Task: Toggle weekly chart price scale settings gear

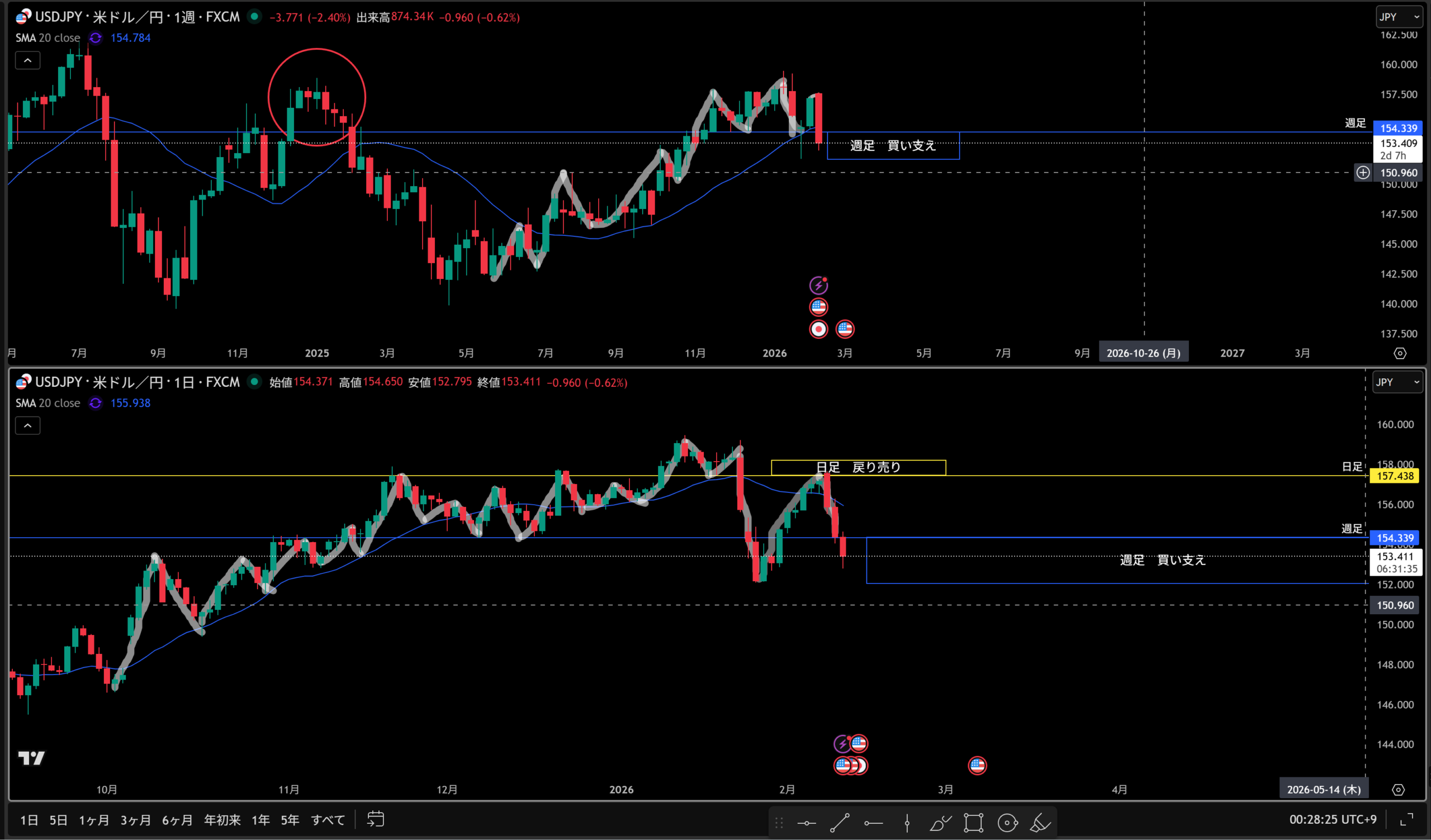Action: pyautogui.click(x=1400, y=353)
